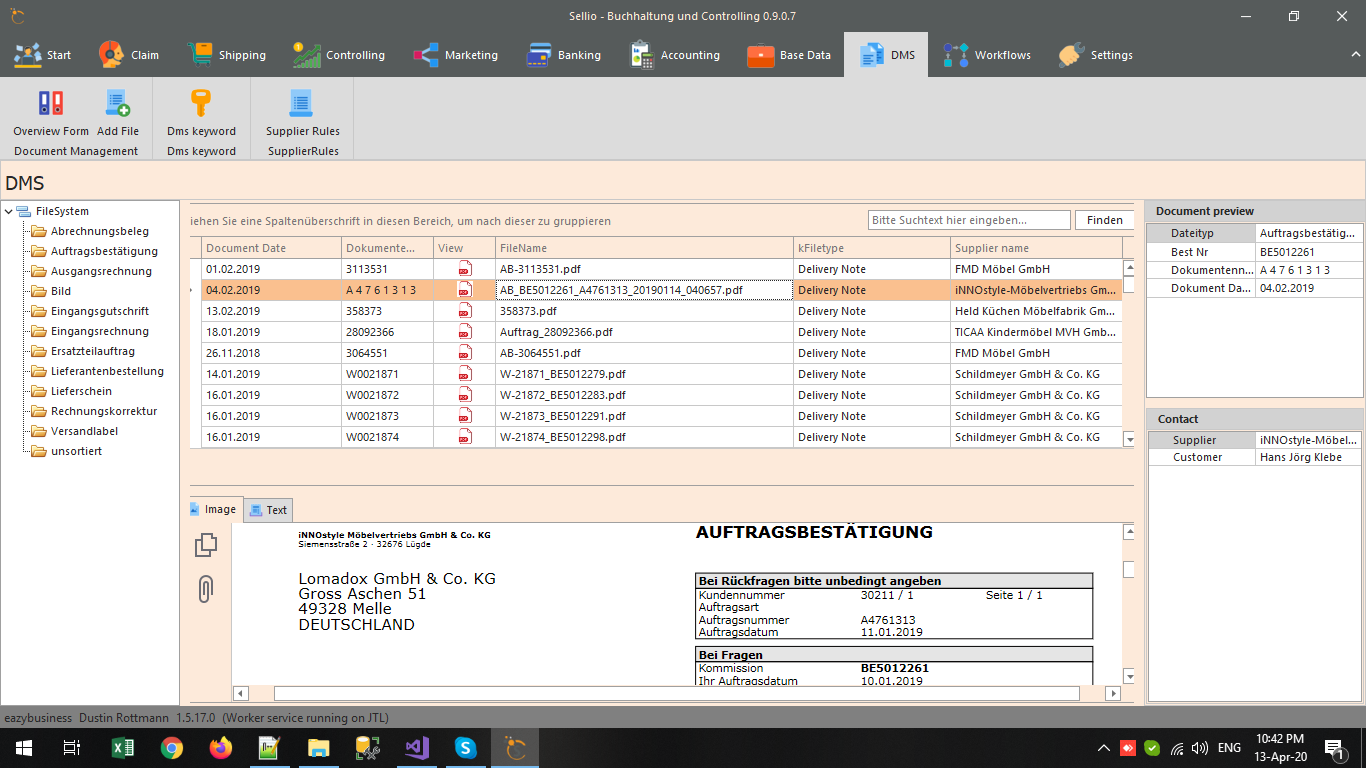
Task: Open Dms keyword key icon
Action: [x=201, y=104]
